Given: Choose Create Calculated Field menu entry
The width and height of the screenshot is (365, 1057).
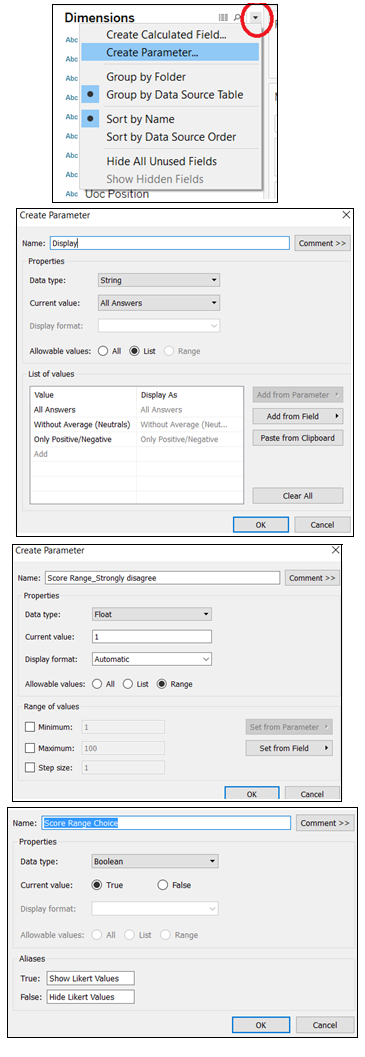Looking at the screenshot, I should point(166,34).
